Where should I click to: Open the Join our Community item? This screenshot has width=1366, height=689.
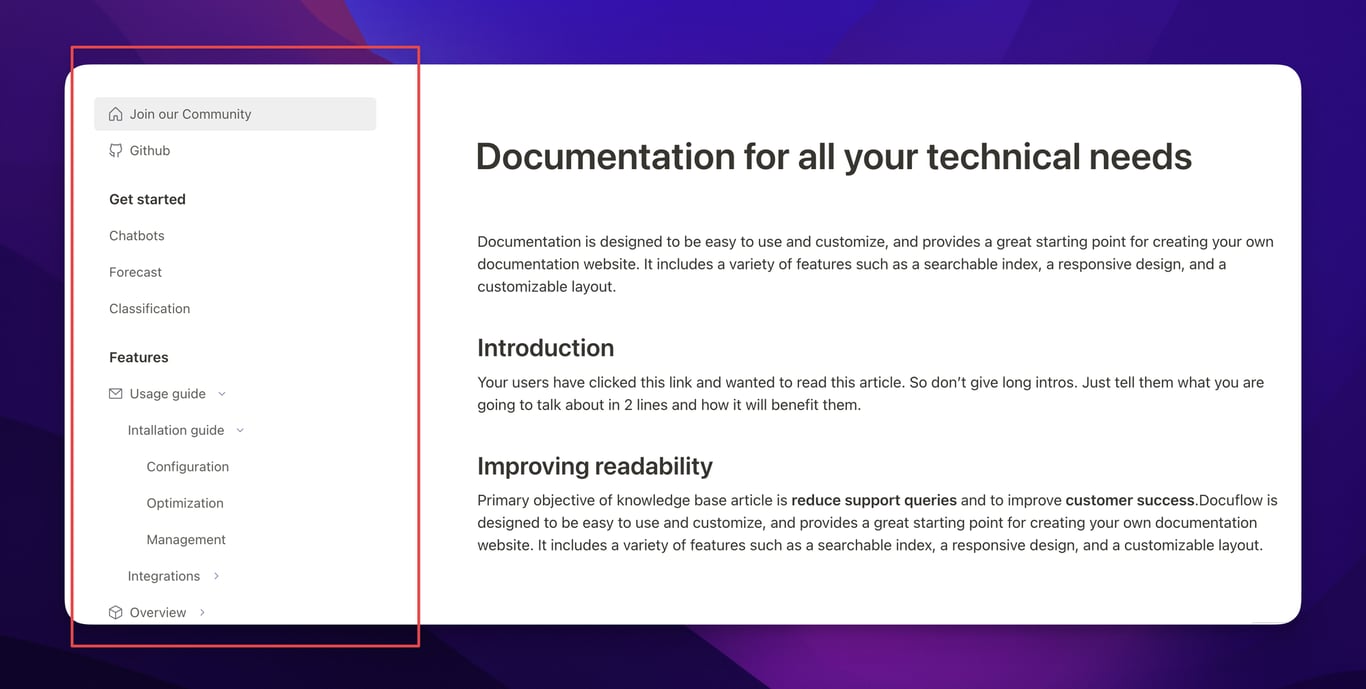(x=190, y=114)
